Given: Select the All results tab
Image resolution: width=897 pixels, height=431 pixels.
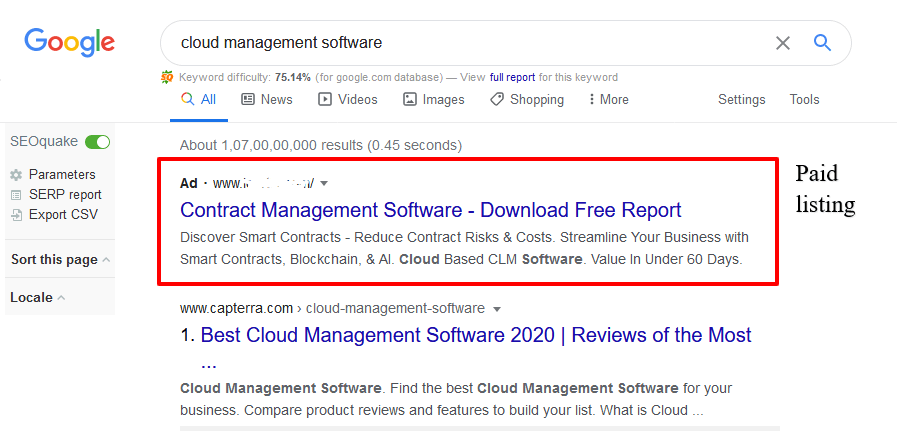Looking at the screenshot, I should tap(199, 100).
